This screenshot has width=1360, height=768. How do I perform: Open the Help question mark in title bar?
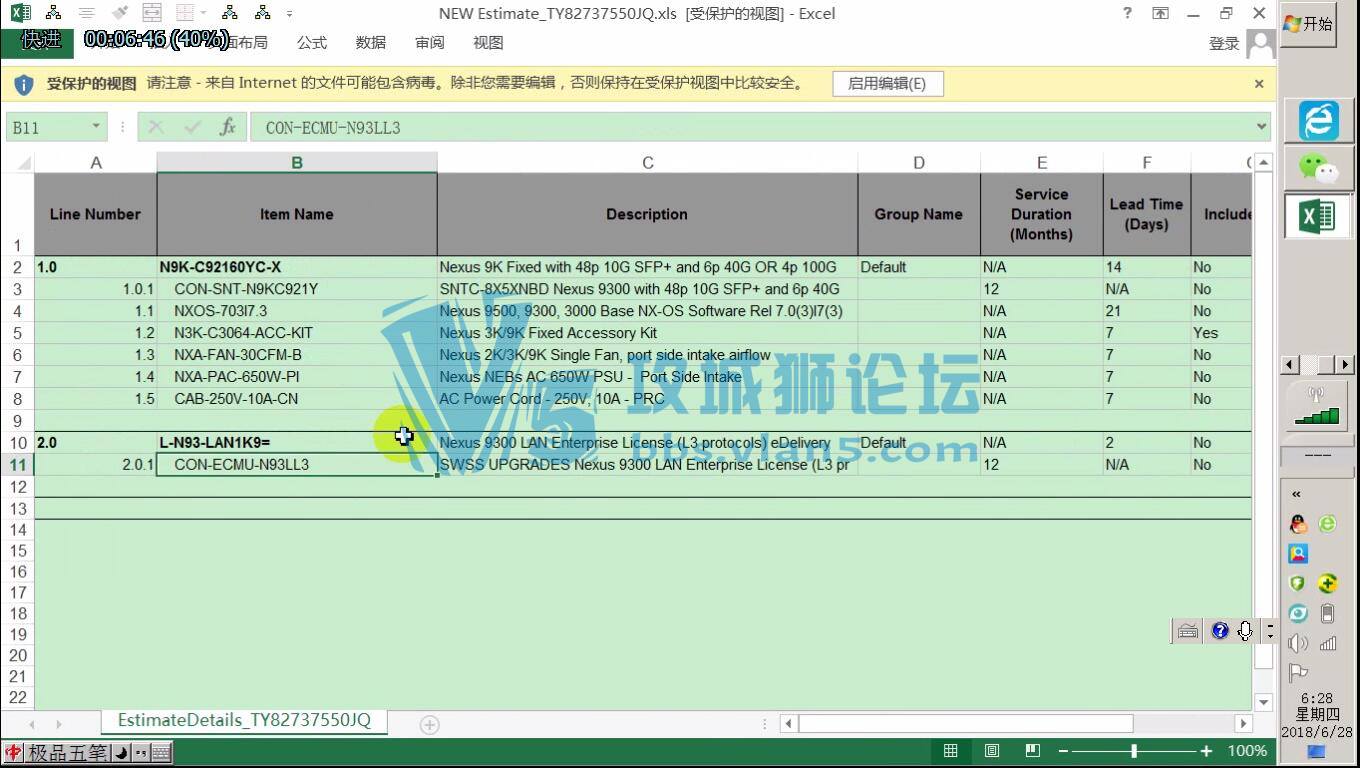(x=1127, y=13)
